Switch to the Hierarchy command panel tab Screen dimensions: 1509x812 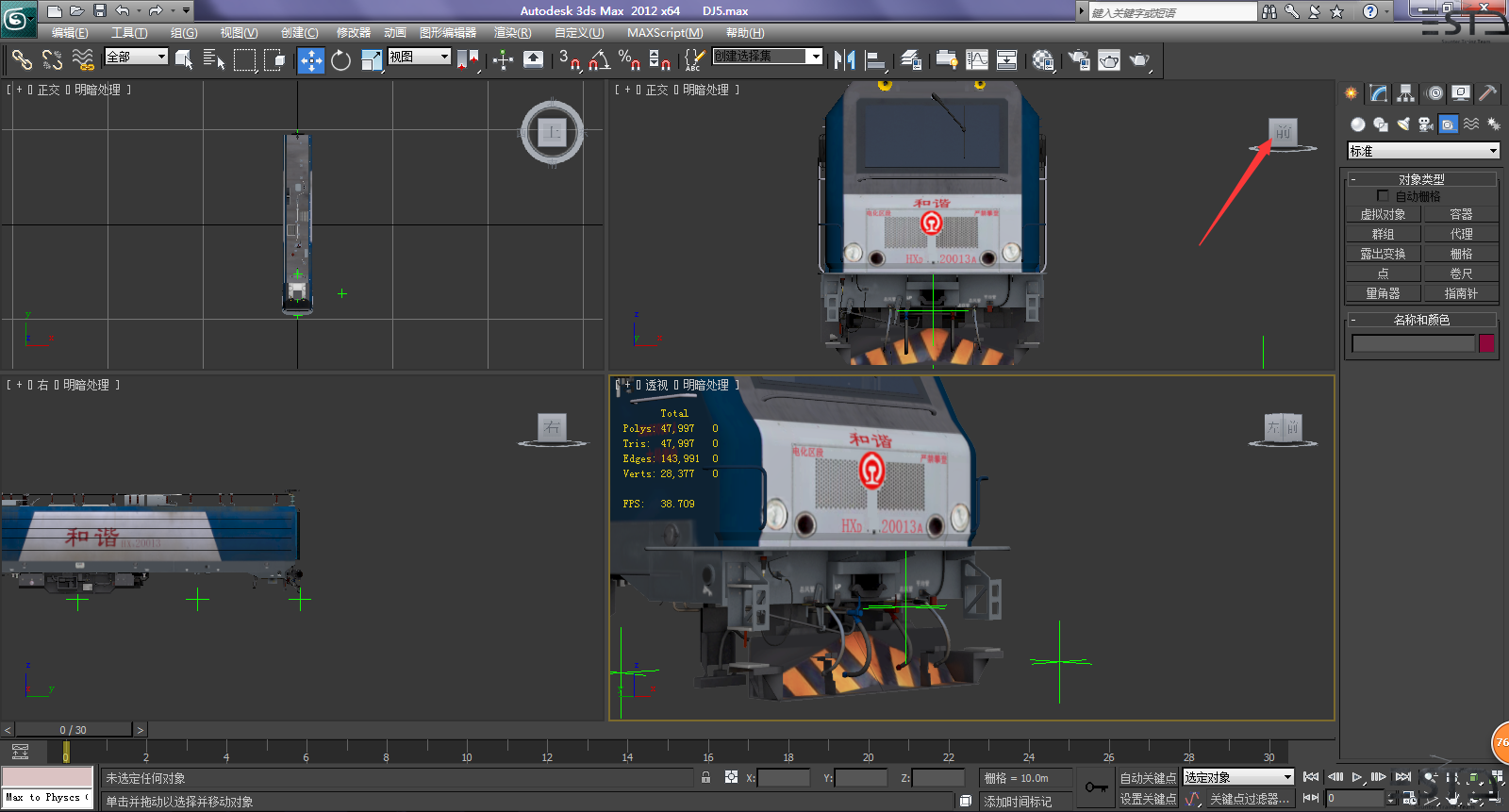pyautogui.click(x=1406, y=93)
